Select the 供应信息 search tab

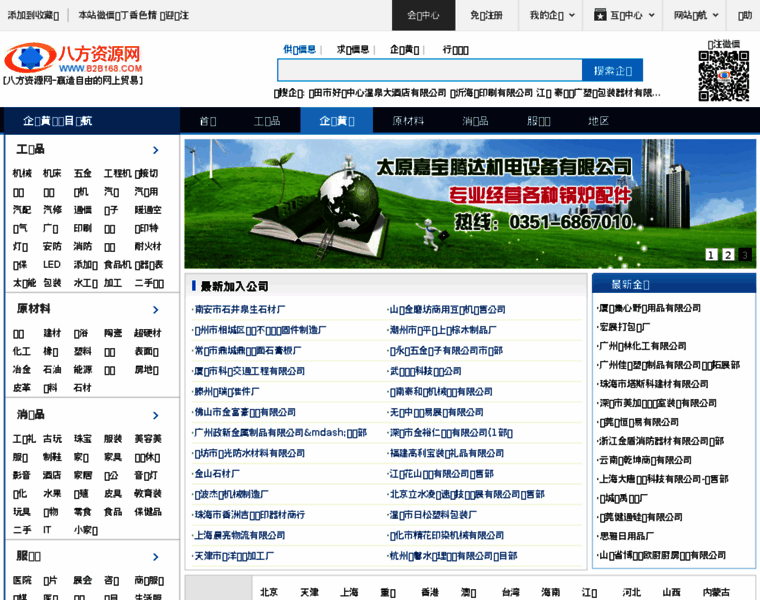tap(300, 49)
